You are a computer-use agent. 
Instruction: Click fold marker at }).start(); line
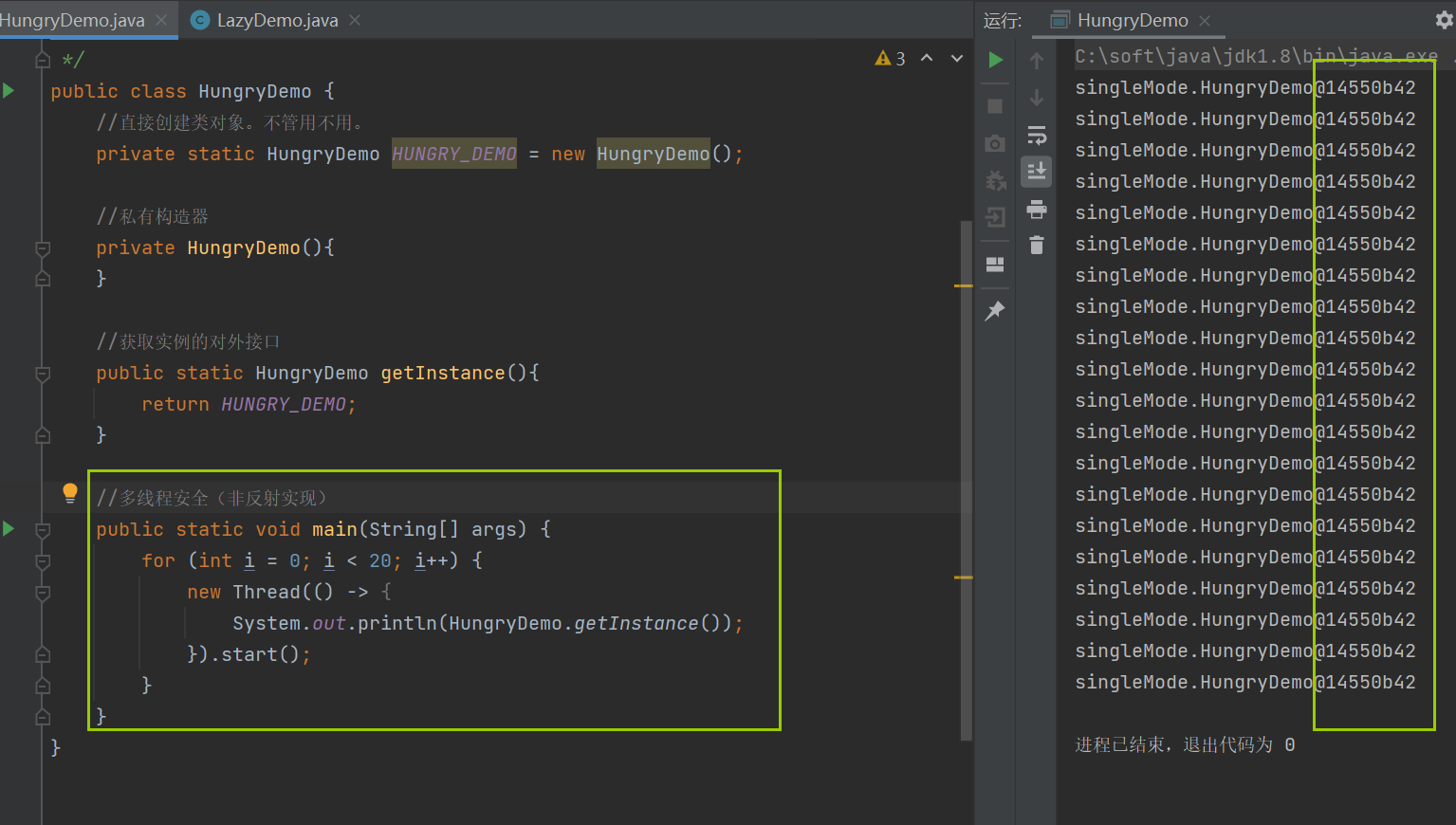43,654
